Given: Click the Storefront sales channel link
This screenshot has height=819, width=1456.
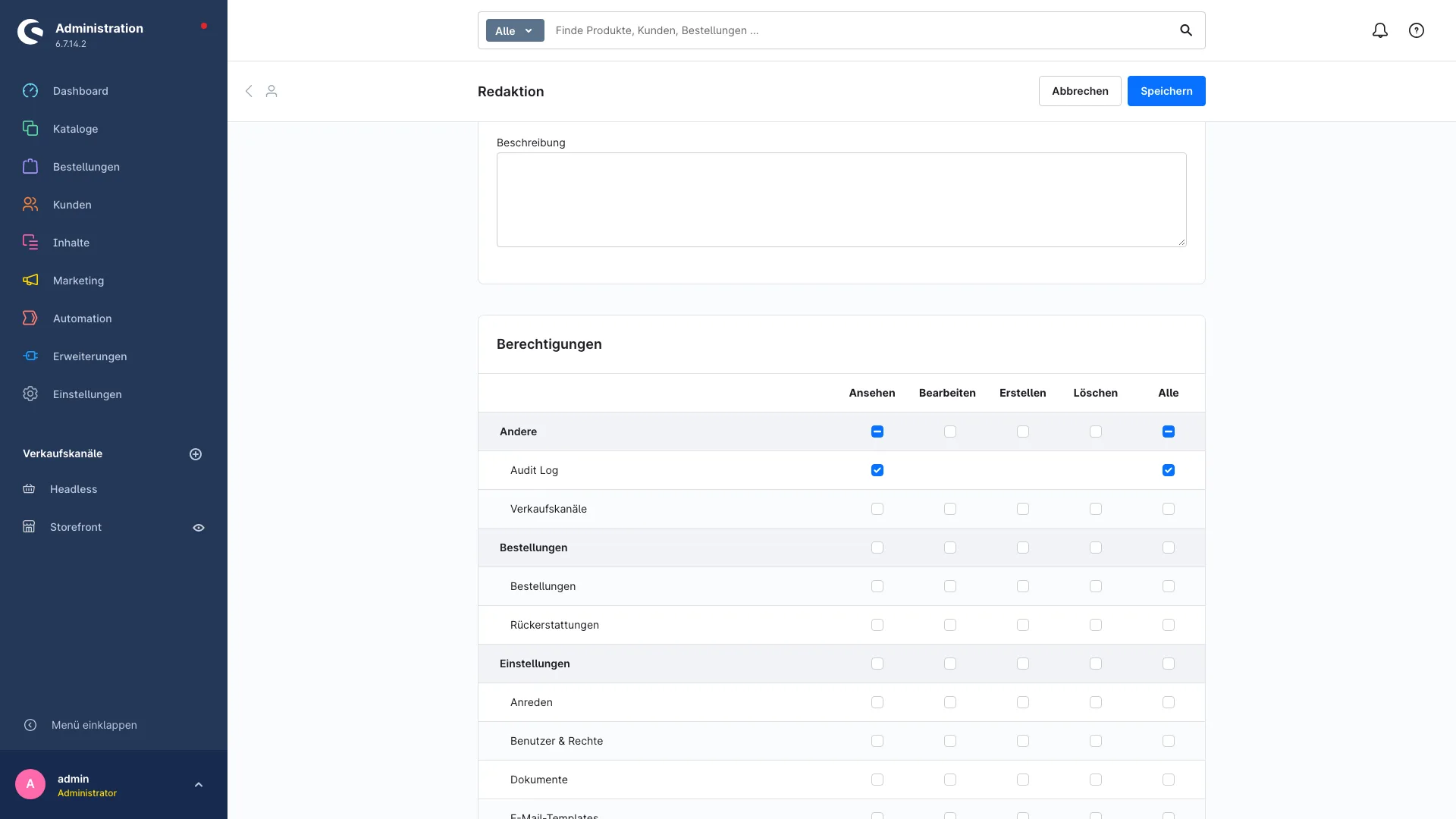Looking at the screenshot, I should (76, 527).
